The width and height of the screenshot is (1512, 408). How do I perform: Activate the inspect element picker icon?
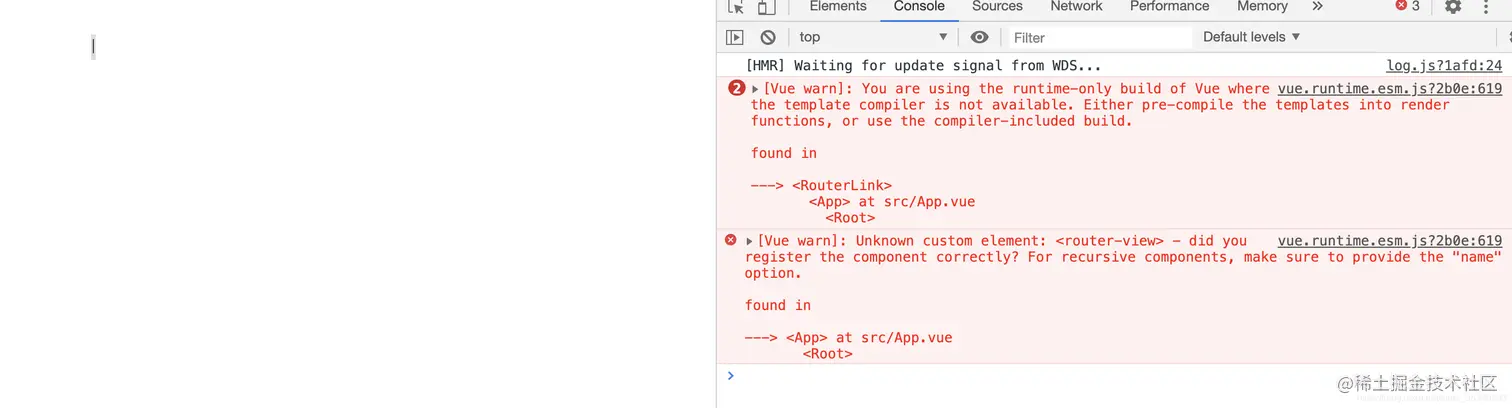(736, 7)
